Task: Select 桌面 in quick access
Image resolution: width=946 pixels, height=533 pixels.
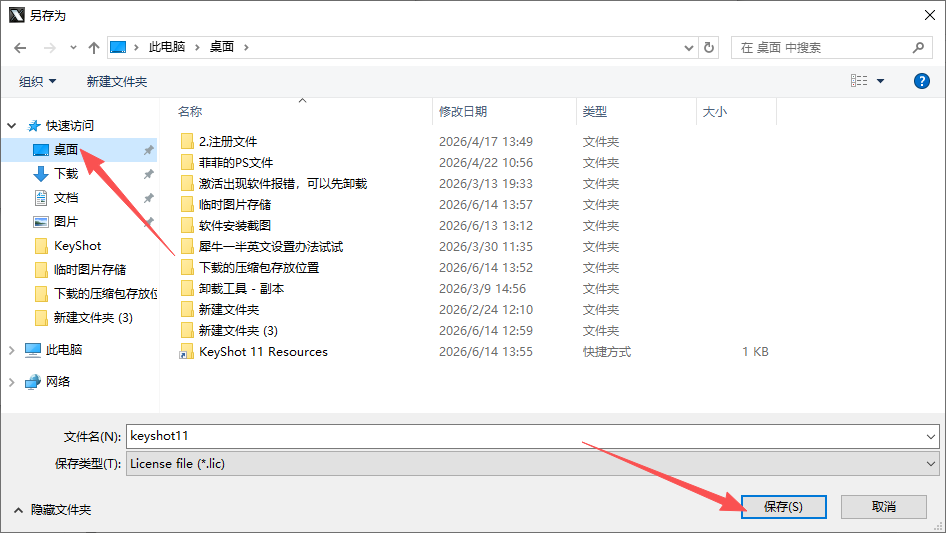Action: pyautogui.click(x=66, y=149)
